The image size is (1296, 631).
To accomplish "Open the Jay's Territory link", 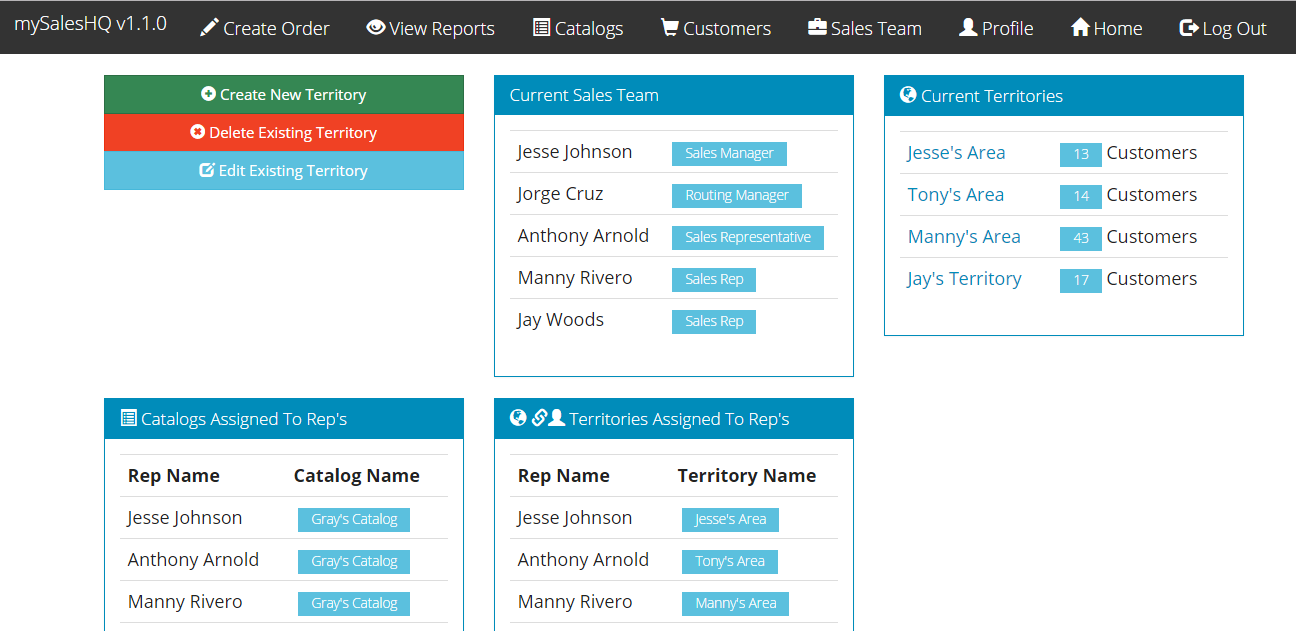I will tap(964, 279).
